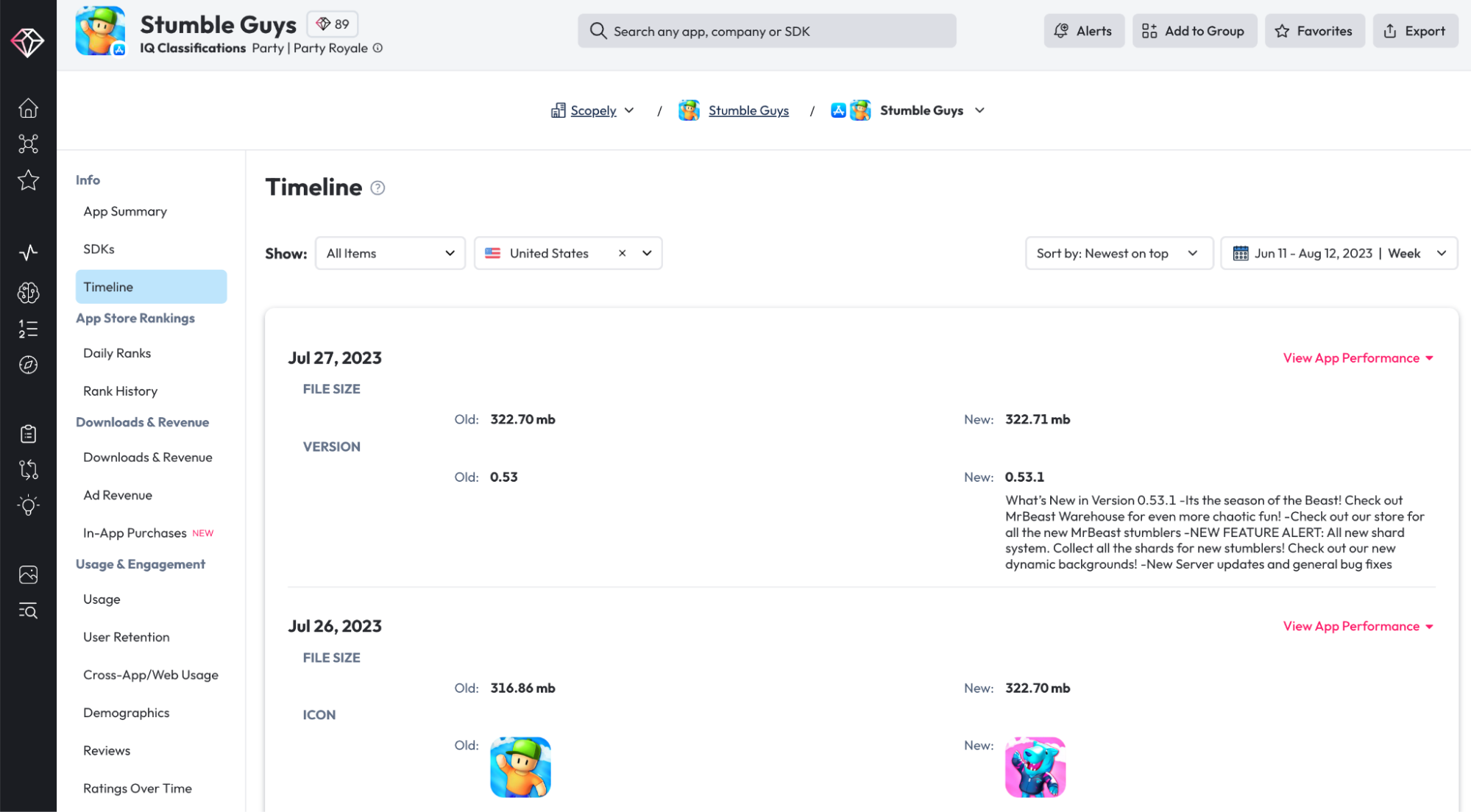
Task: Click the Jun 11 - Aug 12 date range picker
Action: click(x=1337, y=253)
